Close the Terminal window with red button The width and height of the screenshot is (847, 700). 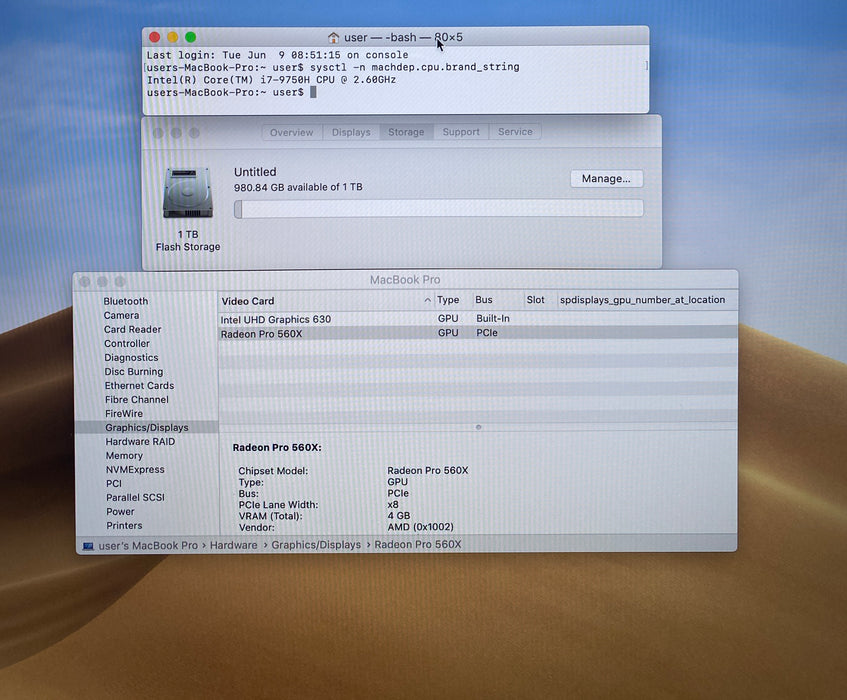[x=154, y=37]
